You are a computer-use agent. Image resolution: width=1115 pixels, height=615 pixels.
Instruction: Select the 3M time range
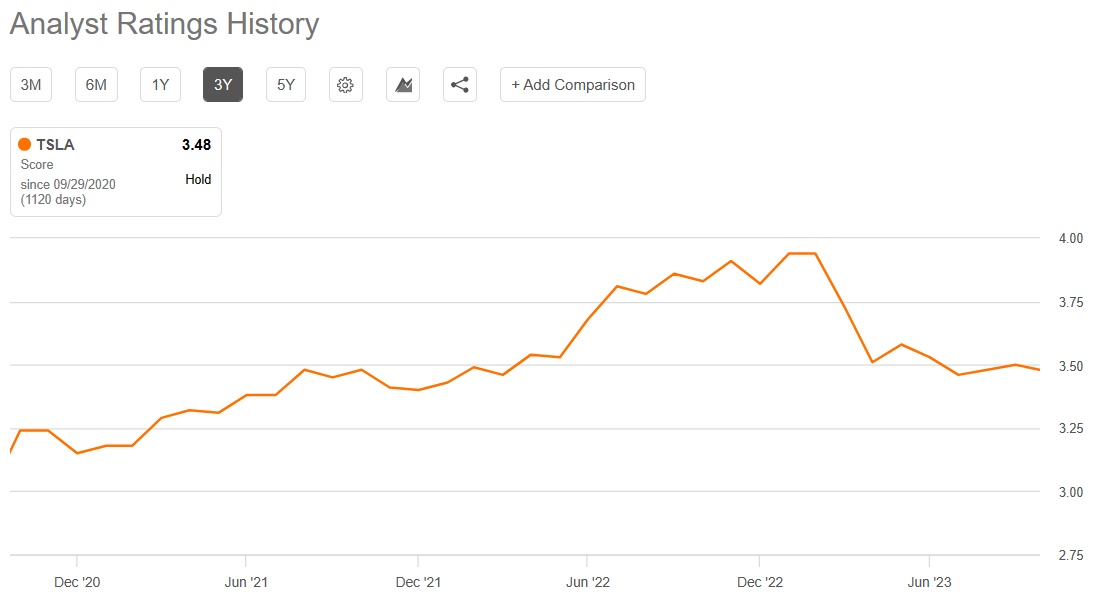tap(31, 85)
